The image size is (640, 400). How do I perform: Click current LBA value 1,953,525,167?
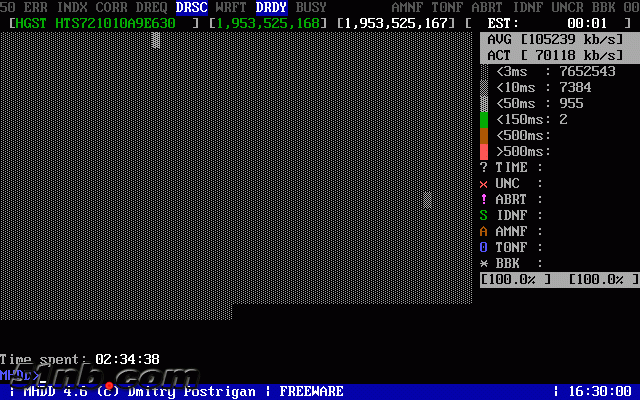point(396,23)
